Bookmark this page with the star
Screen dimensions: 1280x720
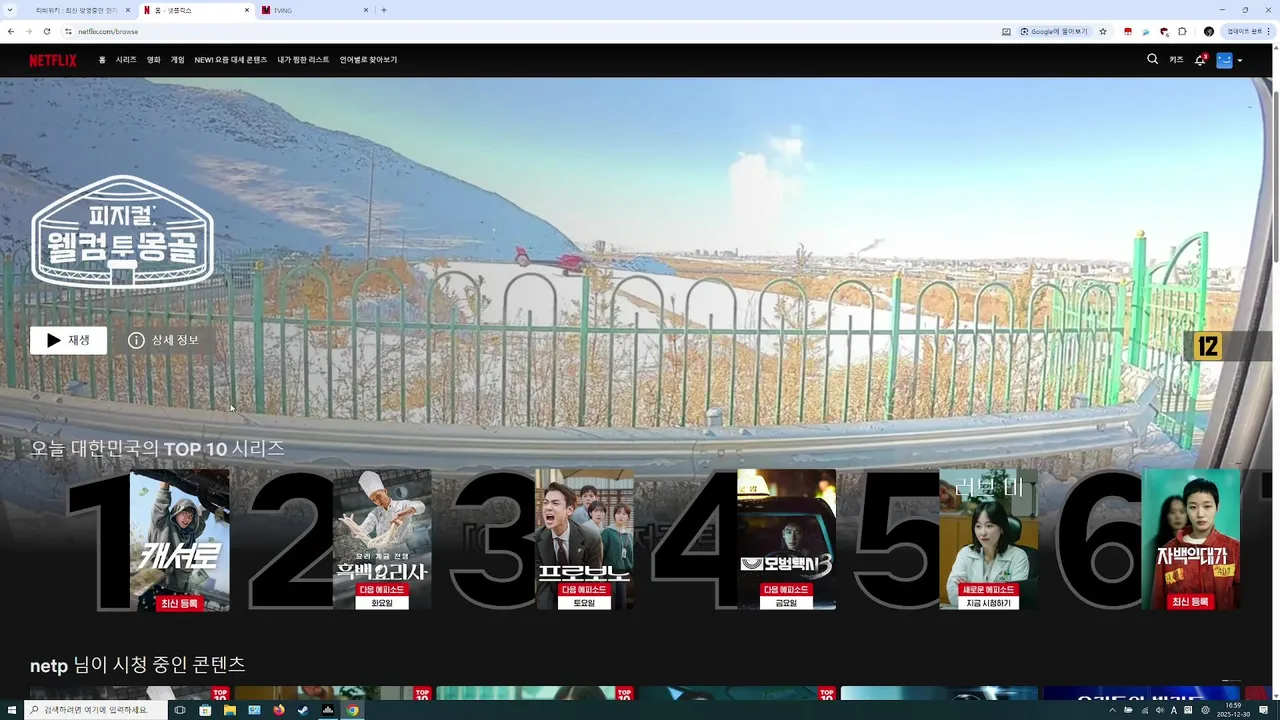1103,31
